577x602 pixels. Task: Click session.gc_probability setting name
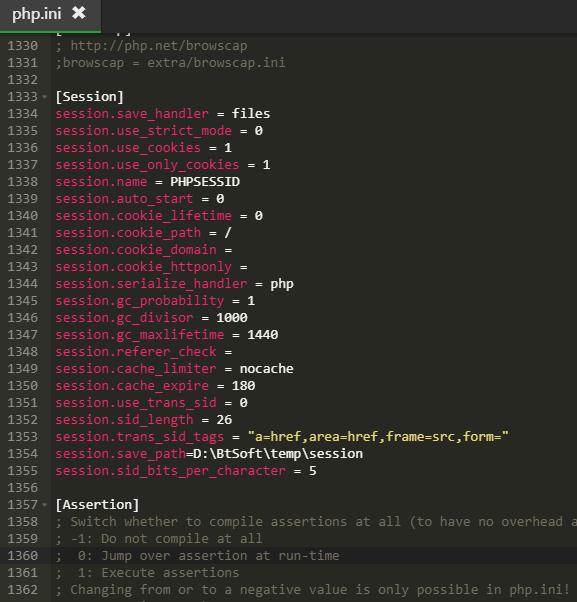click(x=139, y=301)
